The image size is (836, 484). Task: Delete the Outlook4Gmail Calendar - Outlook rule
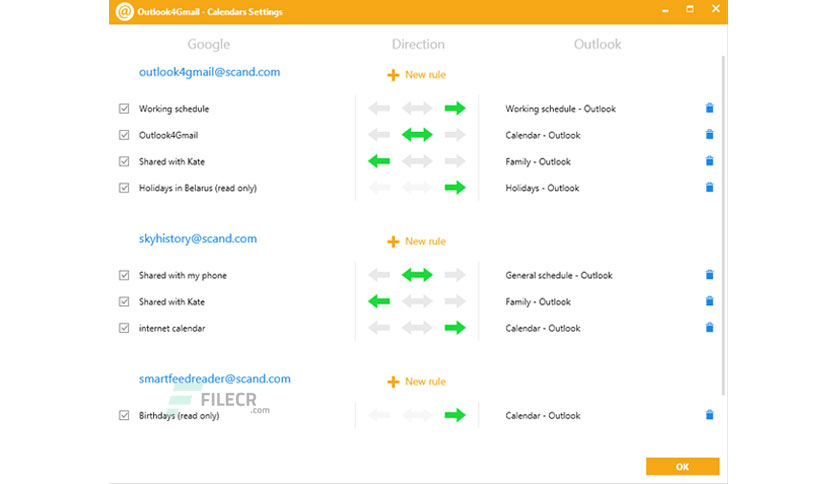[709, 134]
